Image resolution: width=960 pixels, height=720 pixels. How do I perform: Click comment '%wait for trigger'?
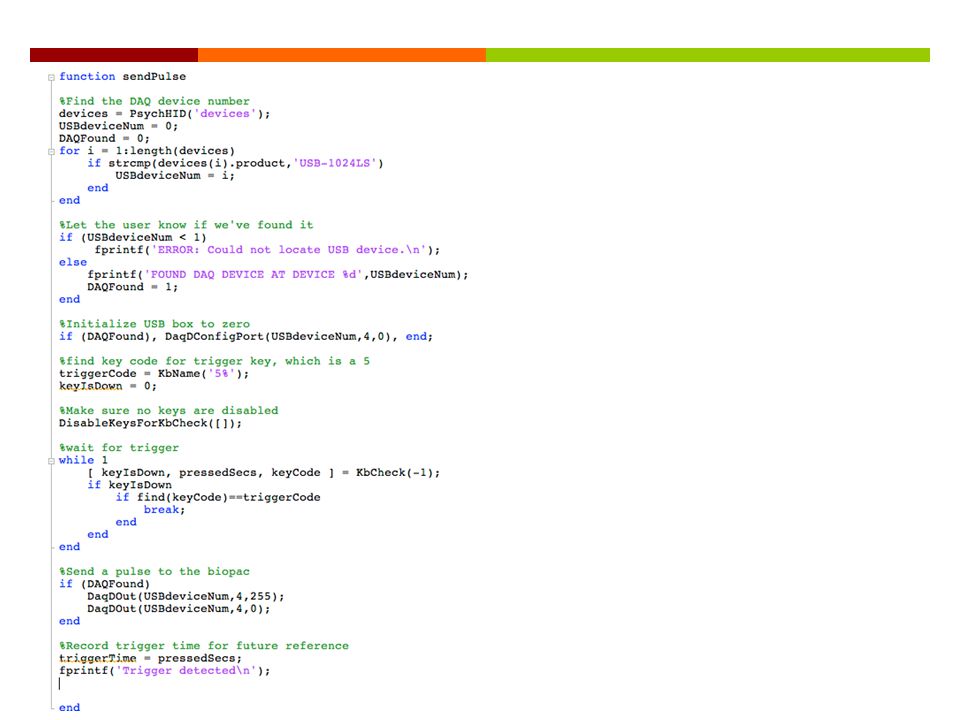click(119, 448)
